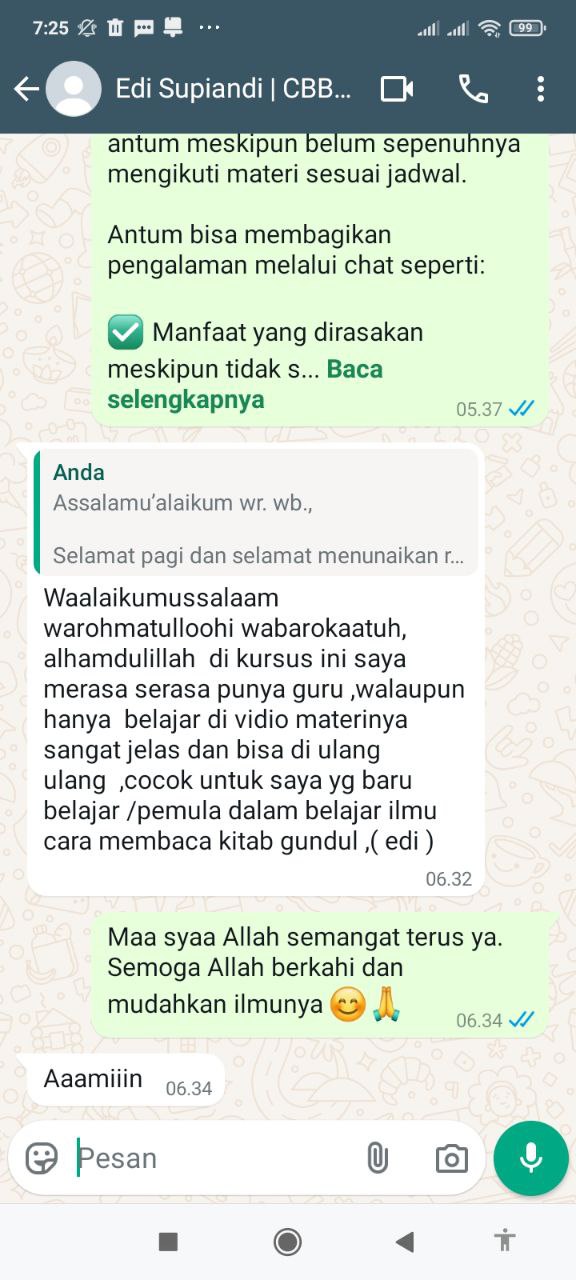This screenshot has height=1280, width=576.
Task: Select the Aaamiiin message bubble
Action: (x=125, y=1080)
